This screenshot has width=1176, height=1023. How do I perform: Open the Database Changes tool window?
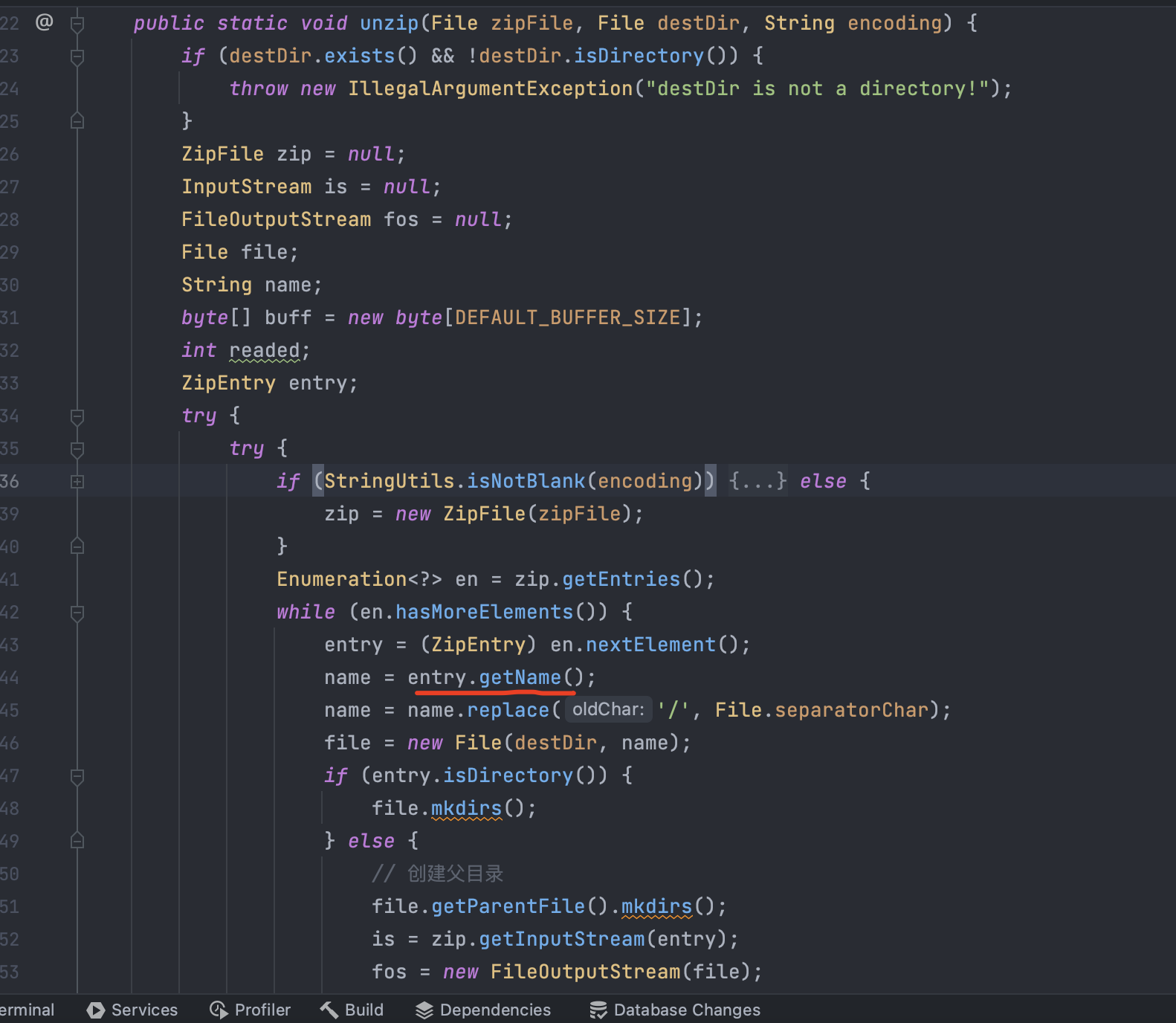(686, 1010)
